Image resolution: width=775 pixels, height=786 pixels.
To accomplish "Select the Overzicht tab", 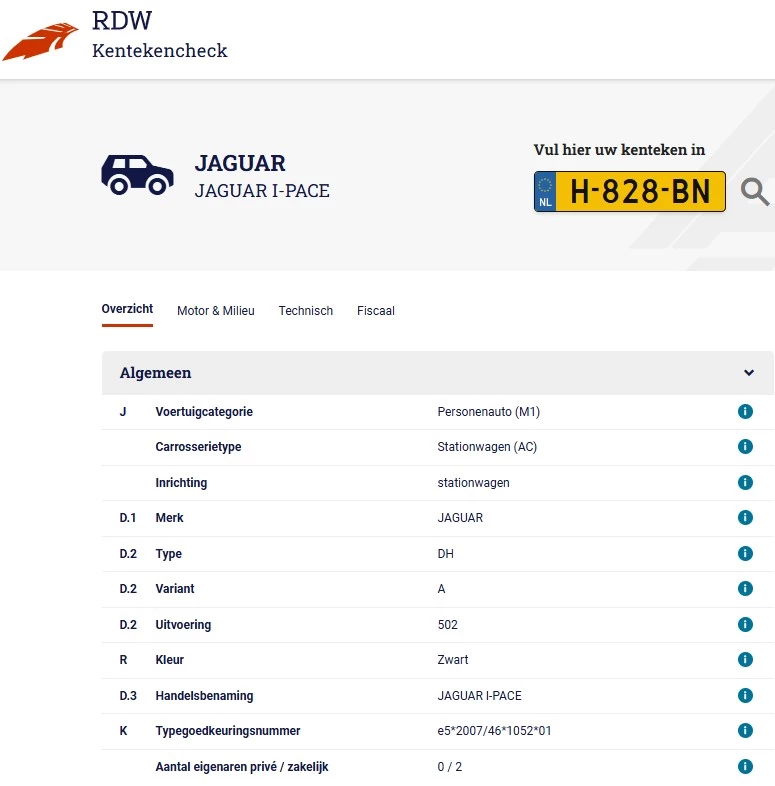I will 127,309.
